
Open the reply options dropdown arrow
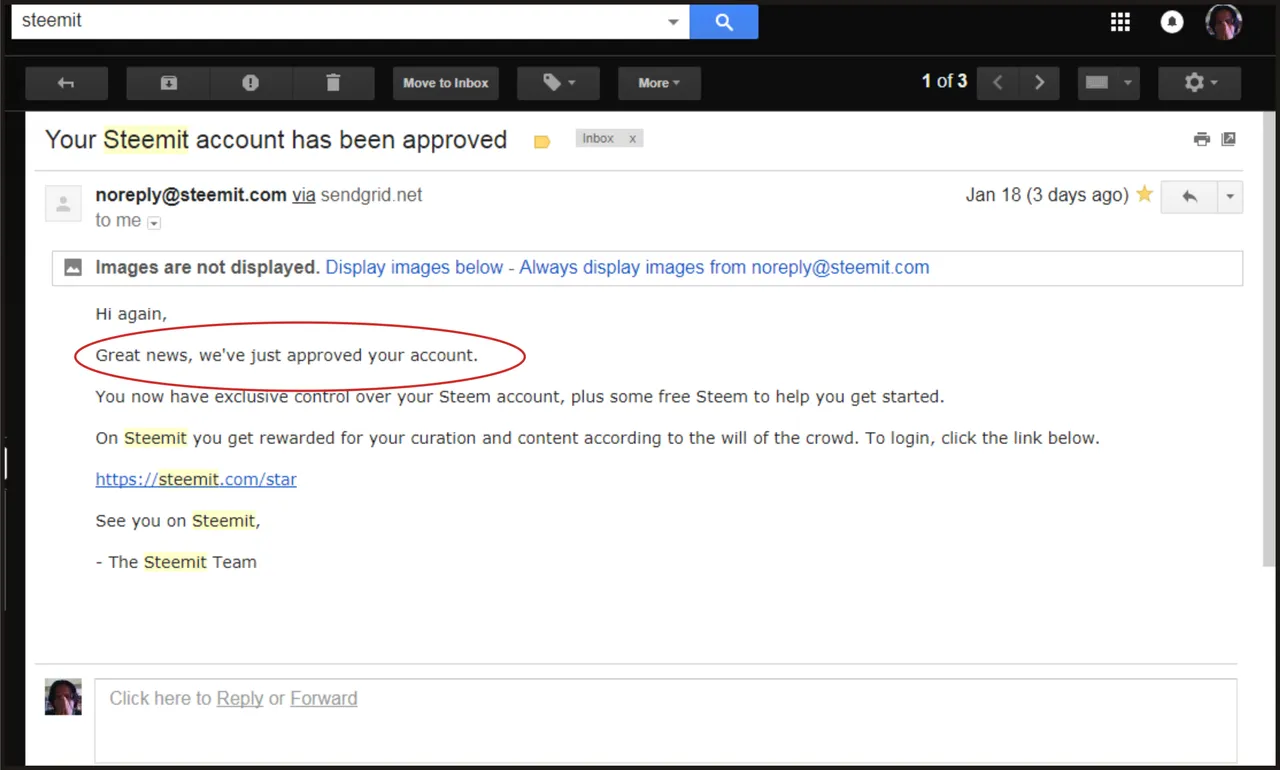1230,197
